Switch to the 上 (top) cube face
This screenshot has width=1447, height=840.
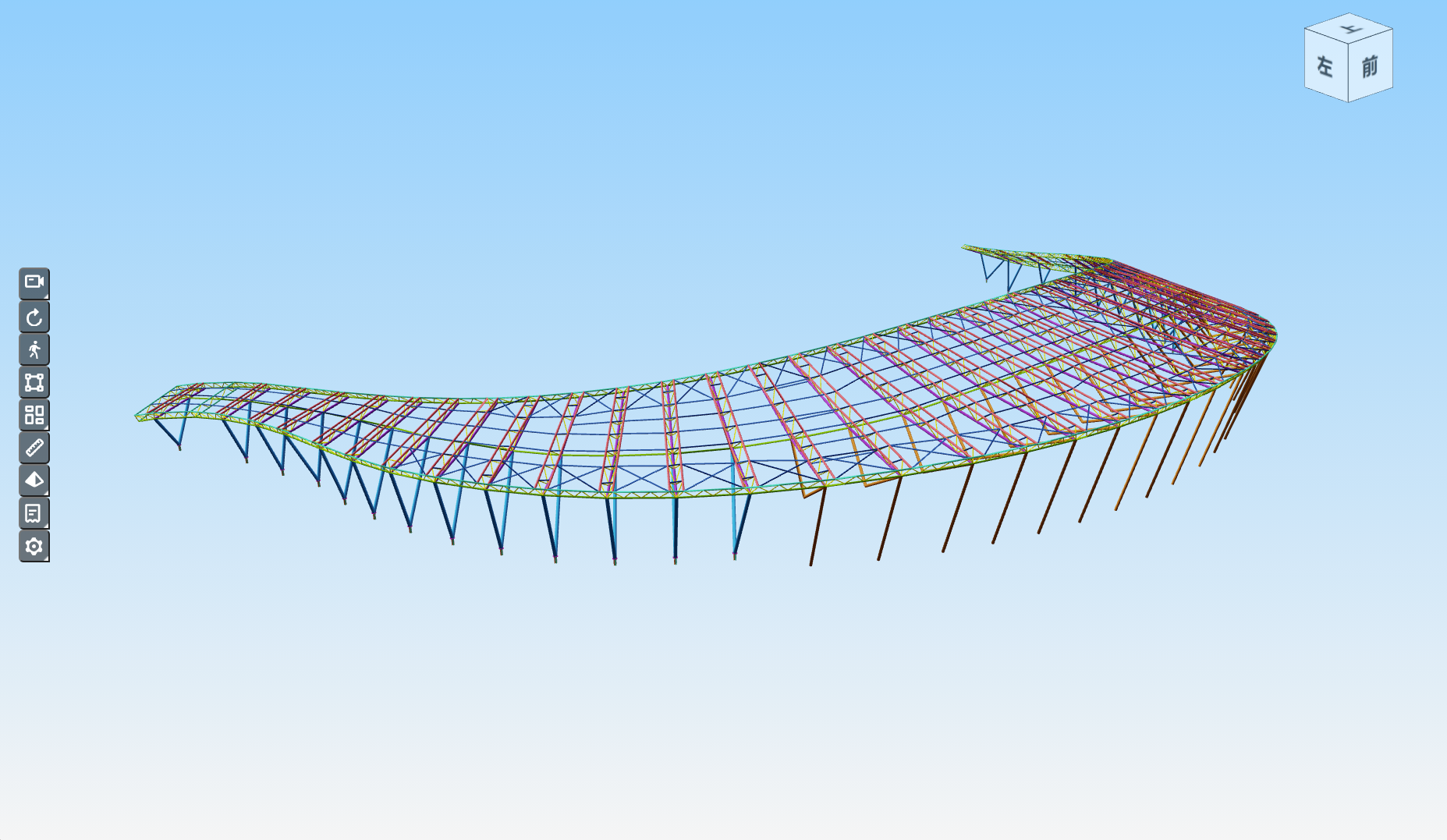[x=1349, y=30]
